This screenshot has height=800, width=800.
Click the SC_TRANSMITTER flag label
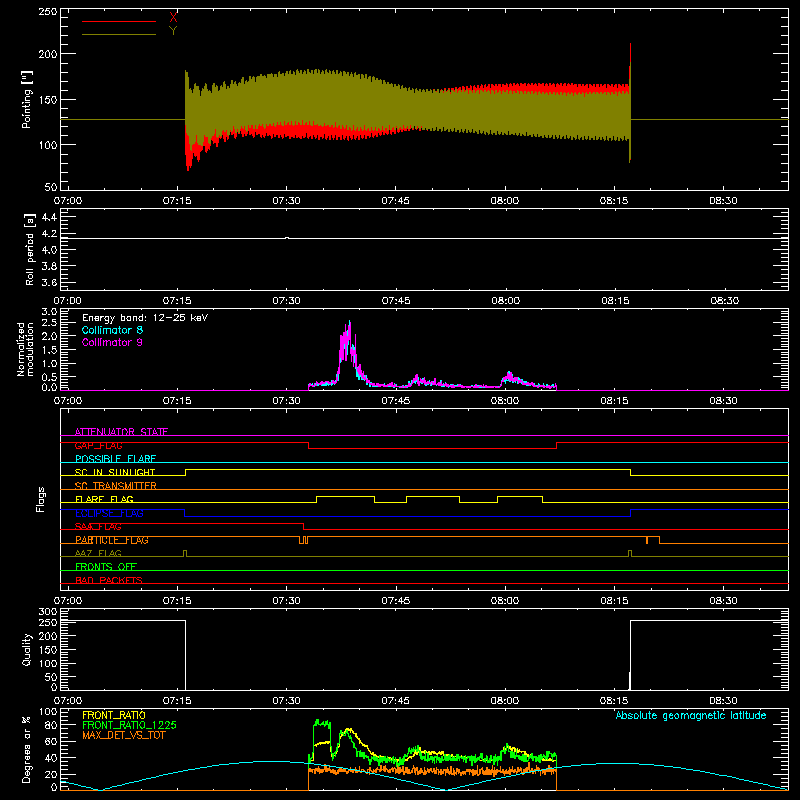pyautogui.click(x=116, y=486)
